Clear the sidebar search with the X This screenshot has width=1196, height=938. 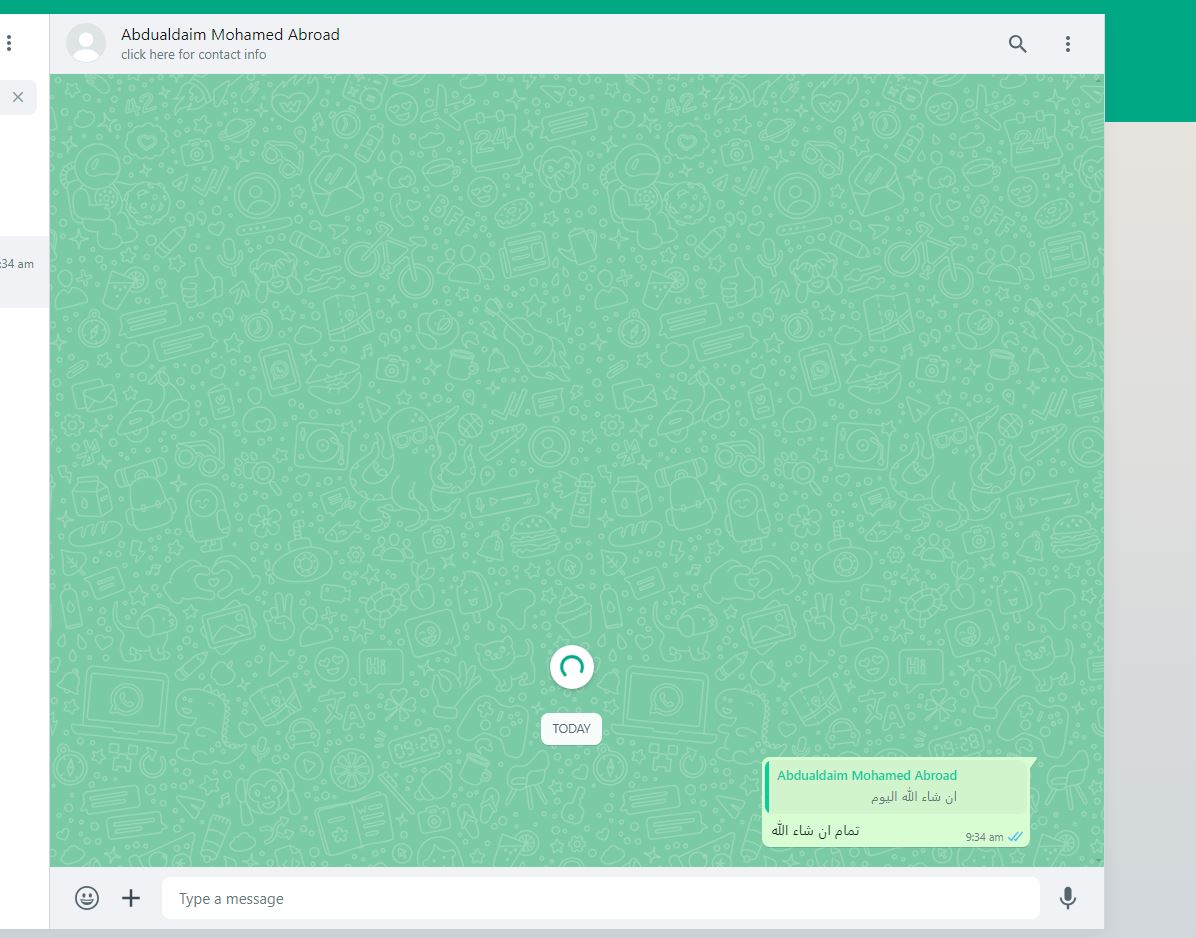pos(18,97)
